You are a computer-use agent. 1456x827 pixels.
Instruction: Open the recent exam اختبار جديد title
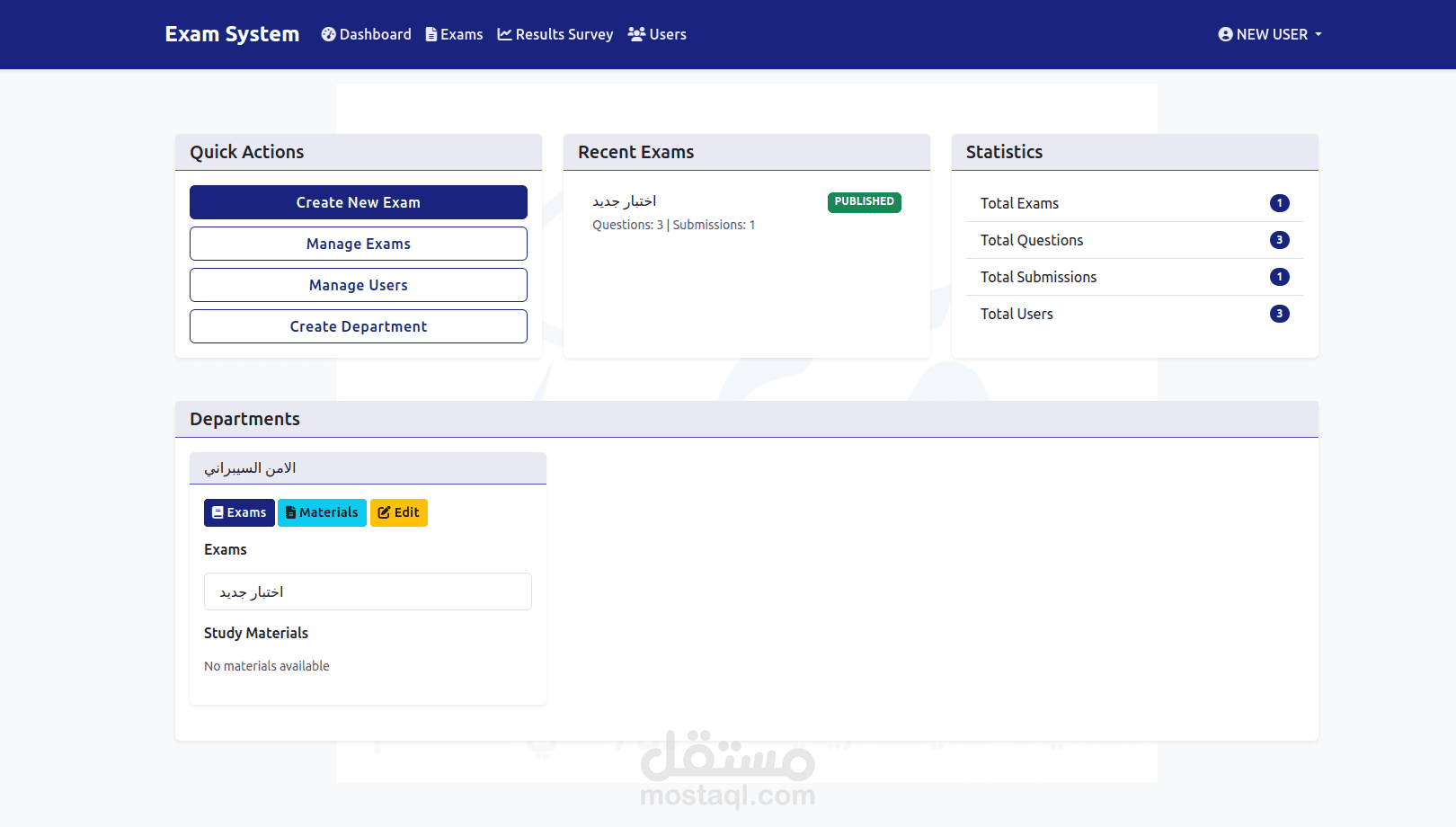(x=625, y=201)
